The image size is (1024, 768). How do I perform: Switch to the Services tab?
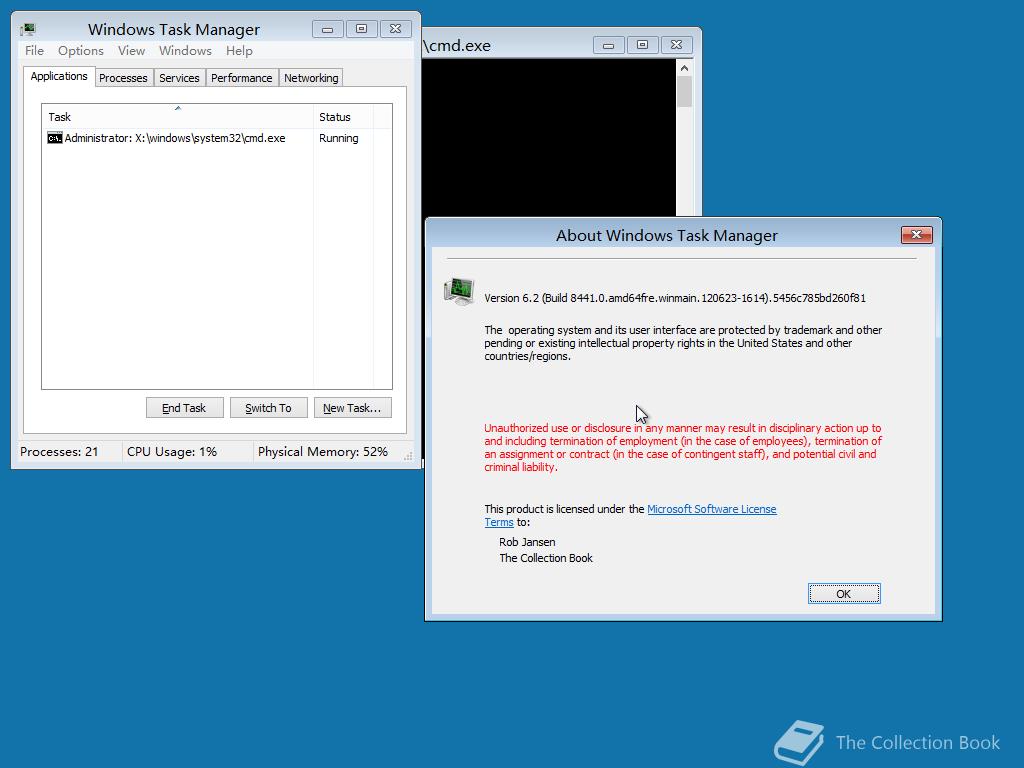coord(180,78)
